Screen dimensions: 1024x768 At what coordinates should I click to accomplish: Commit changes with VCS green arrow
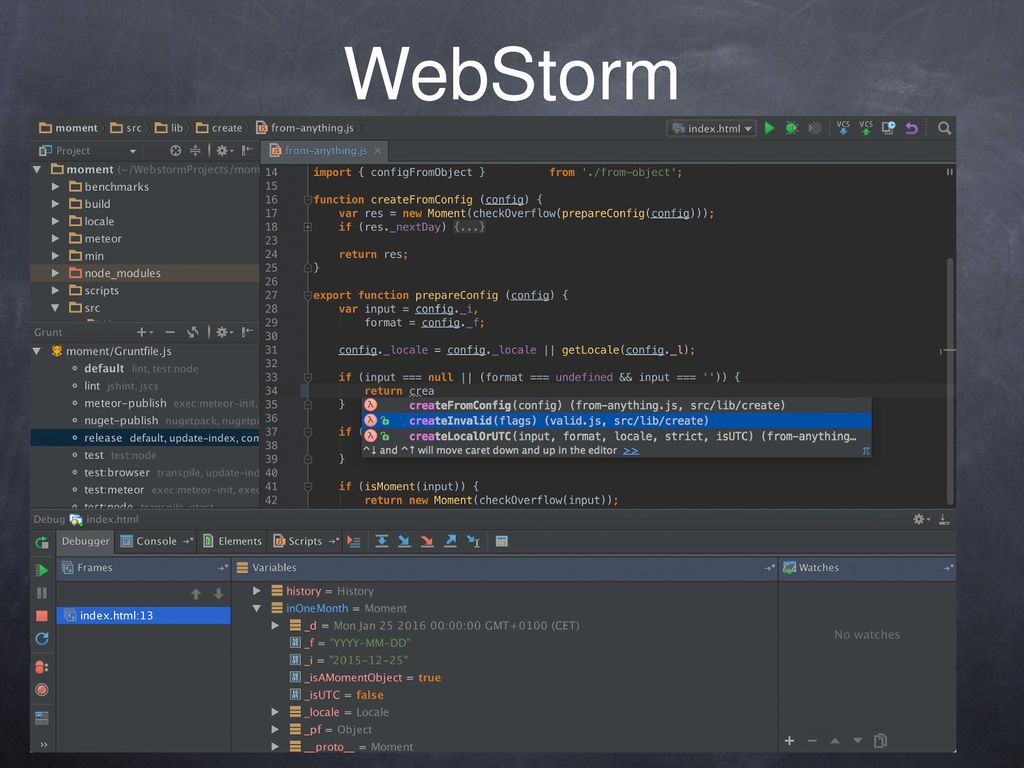[866, 127]
